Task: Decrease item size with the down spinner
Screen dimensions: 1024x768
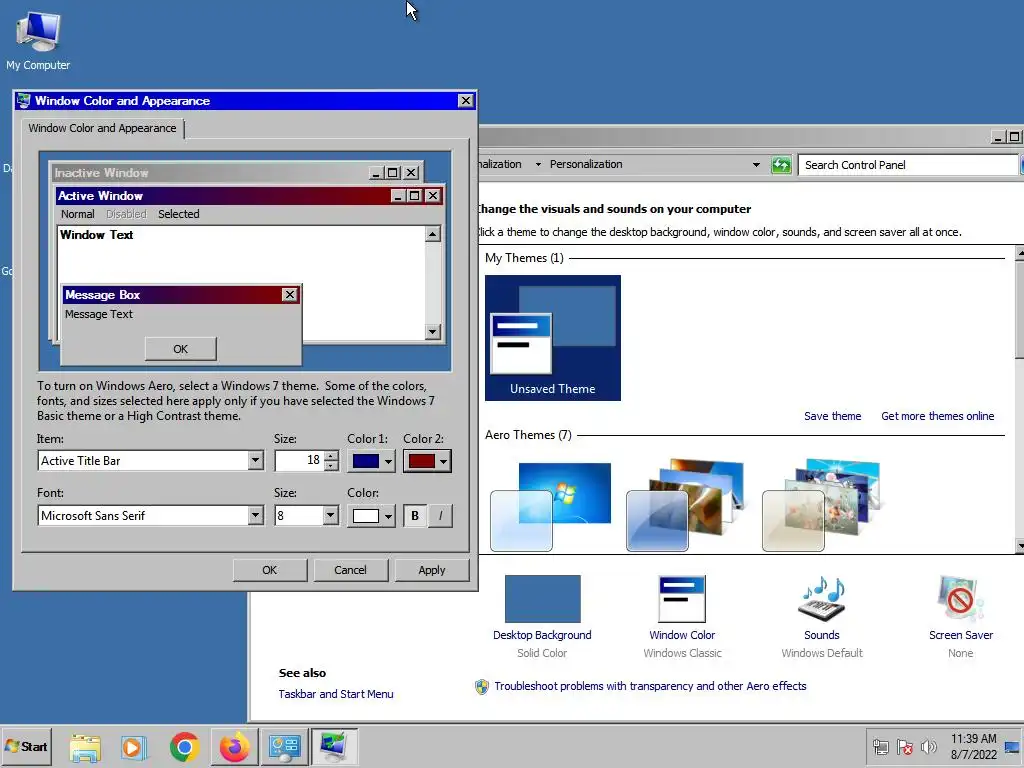Action: [331, 466]
